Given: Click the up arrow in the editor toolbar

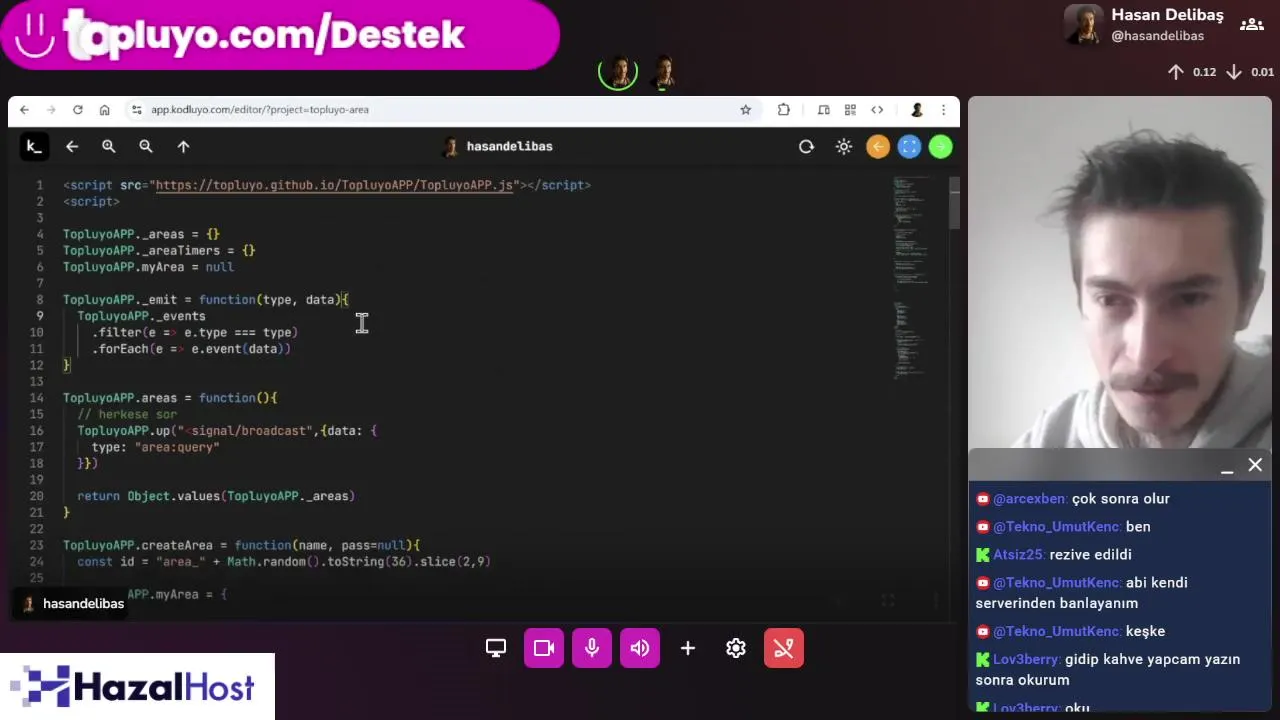Looking at the screenshot, I should pyautogui.click(x=183, y=146).
